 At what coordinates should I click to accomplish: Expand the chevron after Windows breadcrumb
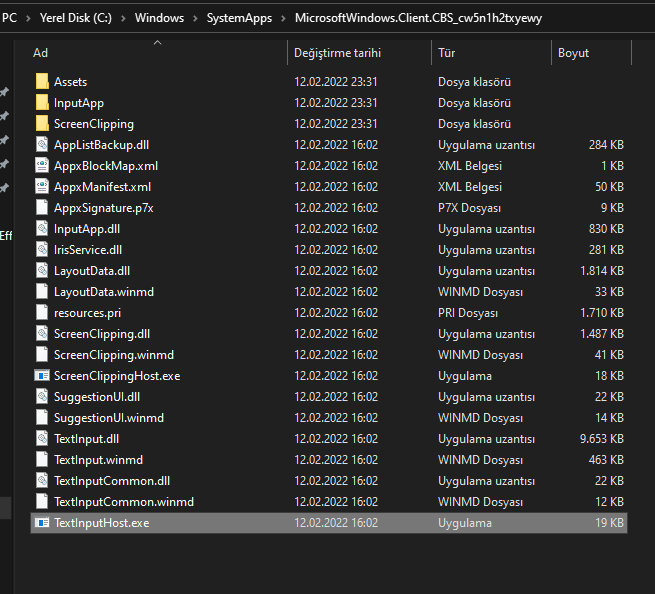click(195, 18)
